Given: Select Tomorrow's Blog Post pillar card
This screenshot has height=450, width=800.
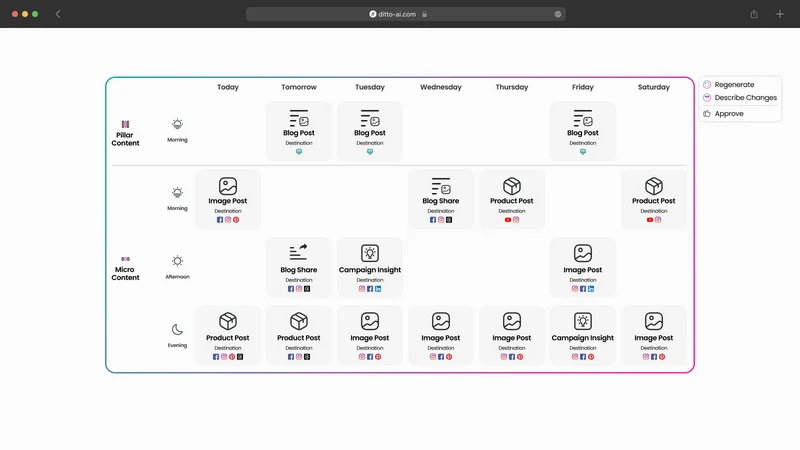Looking at the screenshot, I should pos(298,131).
